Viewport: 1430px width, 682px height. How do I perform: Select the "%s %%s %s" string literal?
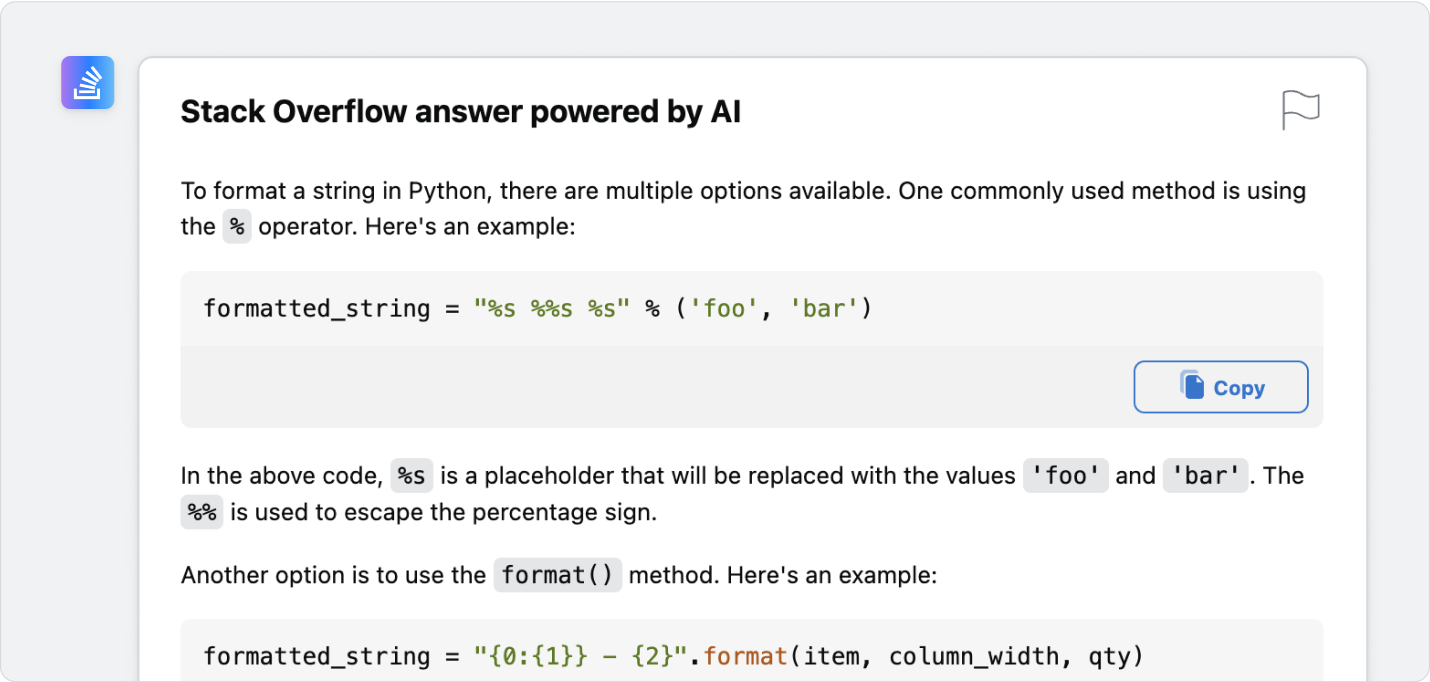coord(554,309)
